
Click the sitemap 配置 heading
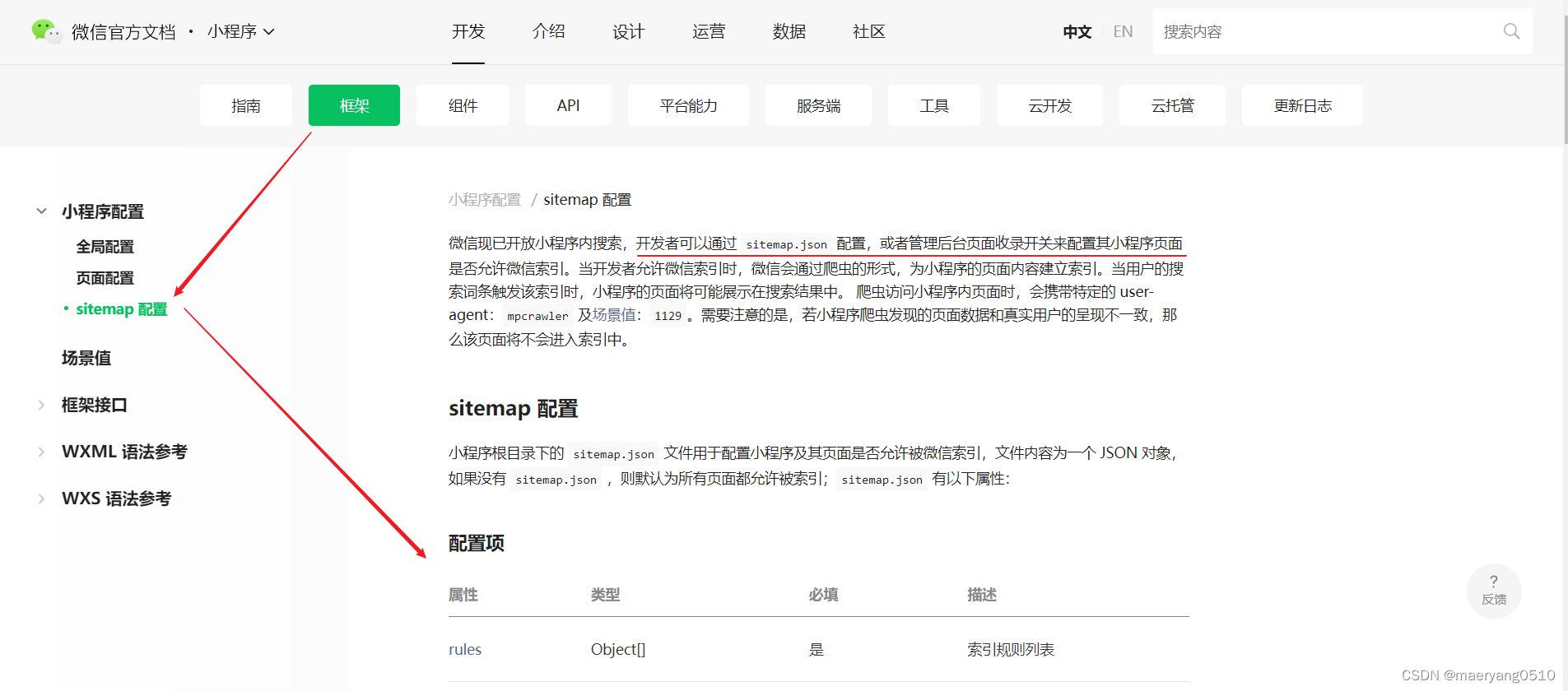click(x=514, y=408)
